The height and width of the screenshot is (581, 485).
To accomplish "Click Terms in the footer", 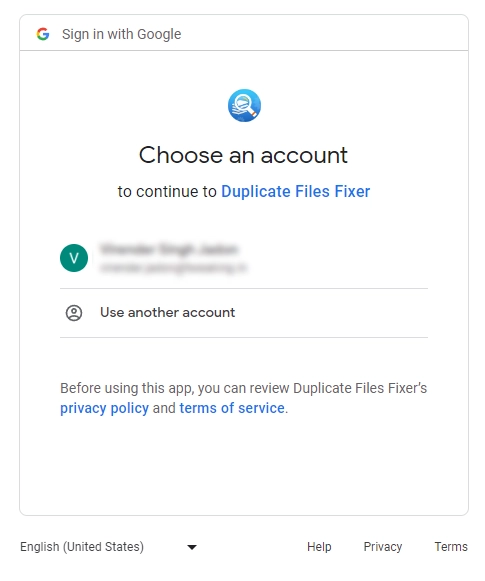I will (451, 547).
